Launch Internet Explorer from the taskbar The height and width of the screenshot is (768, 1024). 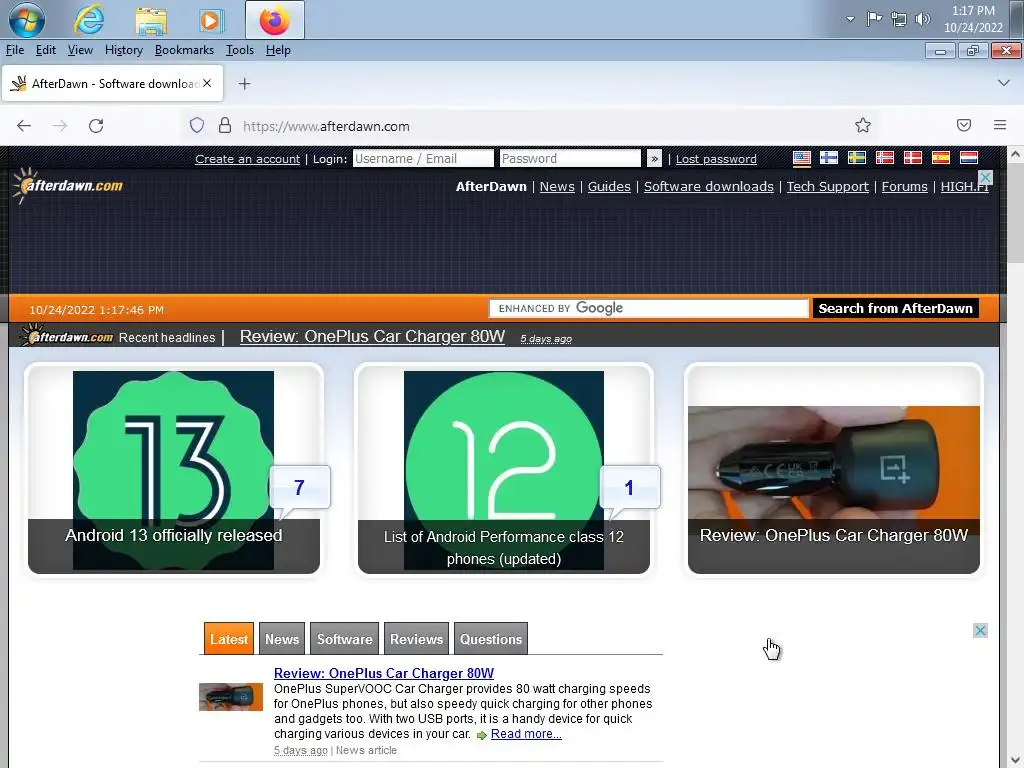tap(89, 20)
